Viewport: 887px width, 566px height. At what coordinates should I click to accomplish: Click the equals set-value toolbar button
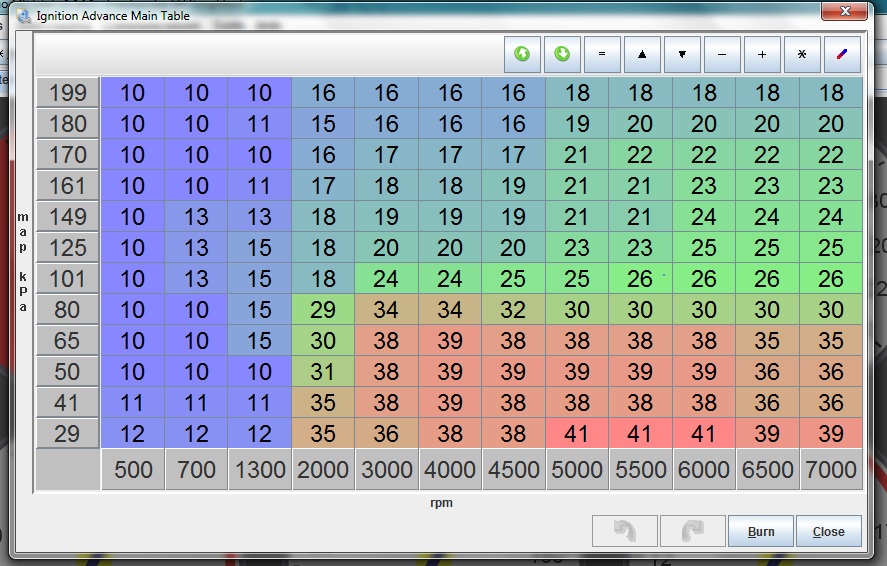(602, 54)
